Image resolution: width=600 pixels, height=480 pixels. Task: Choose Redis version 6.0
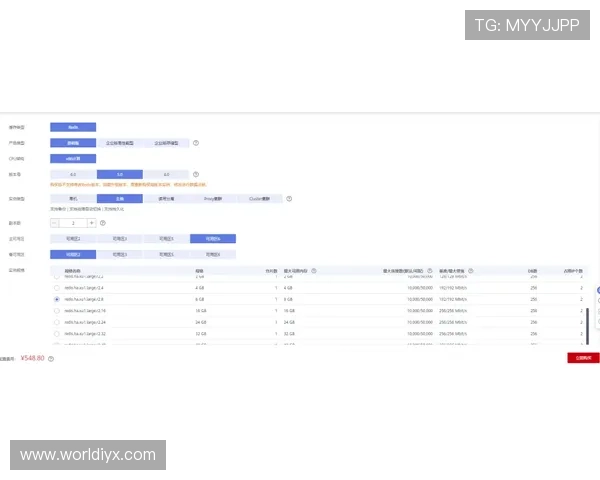click(166, 174)
